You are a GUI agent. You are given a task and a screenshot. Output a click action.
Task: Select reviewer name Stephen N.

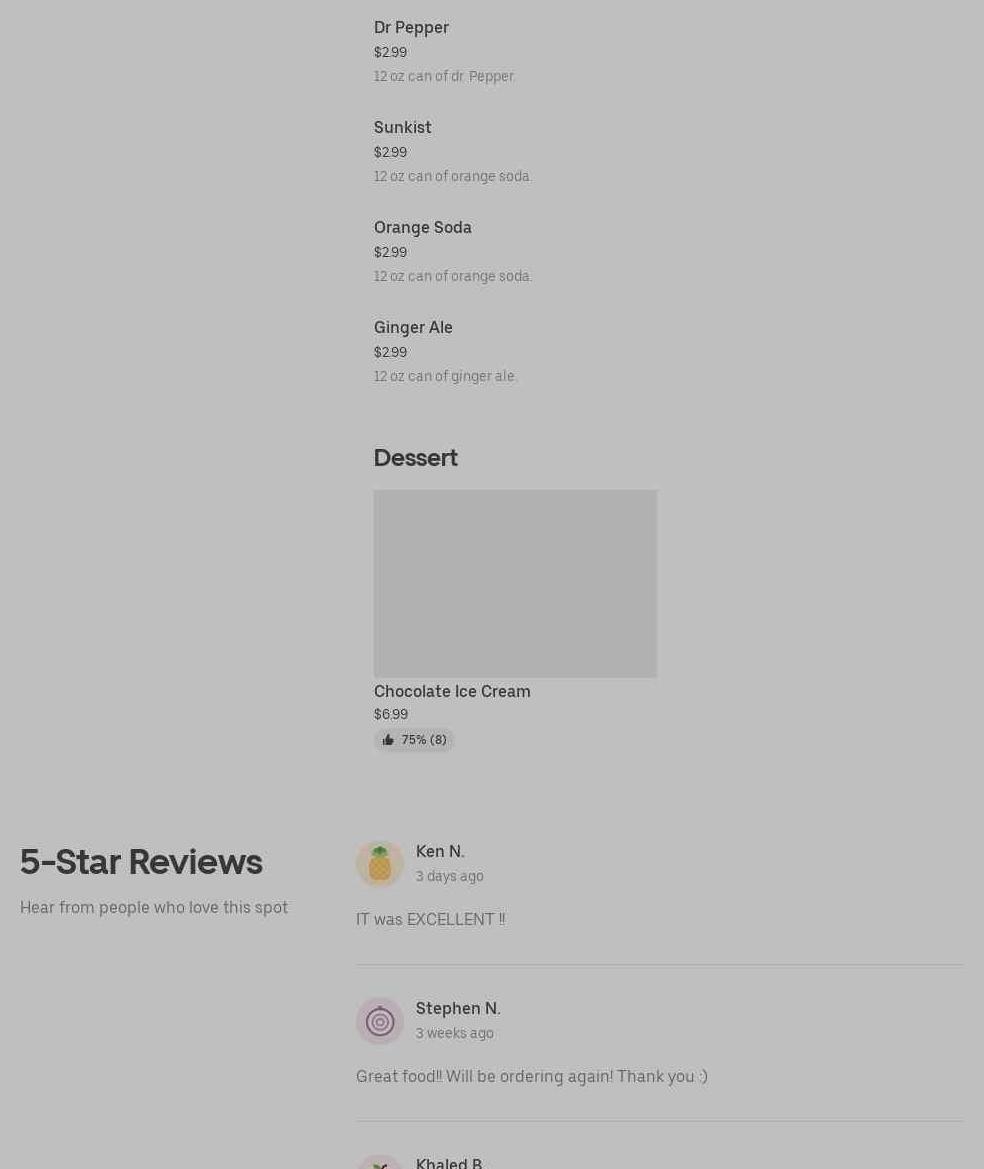pyautogui.click(x=458, y=1009)
